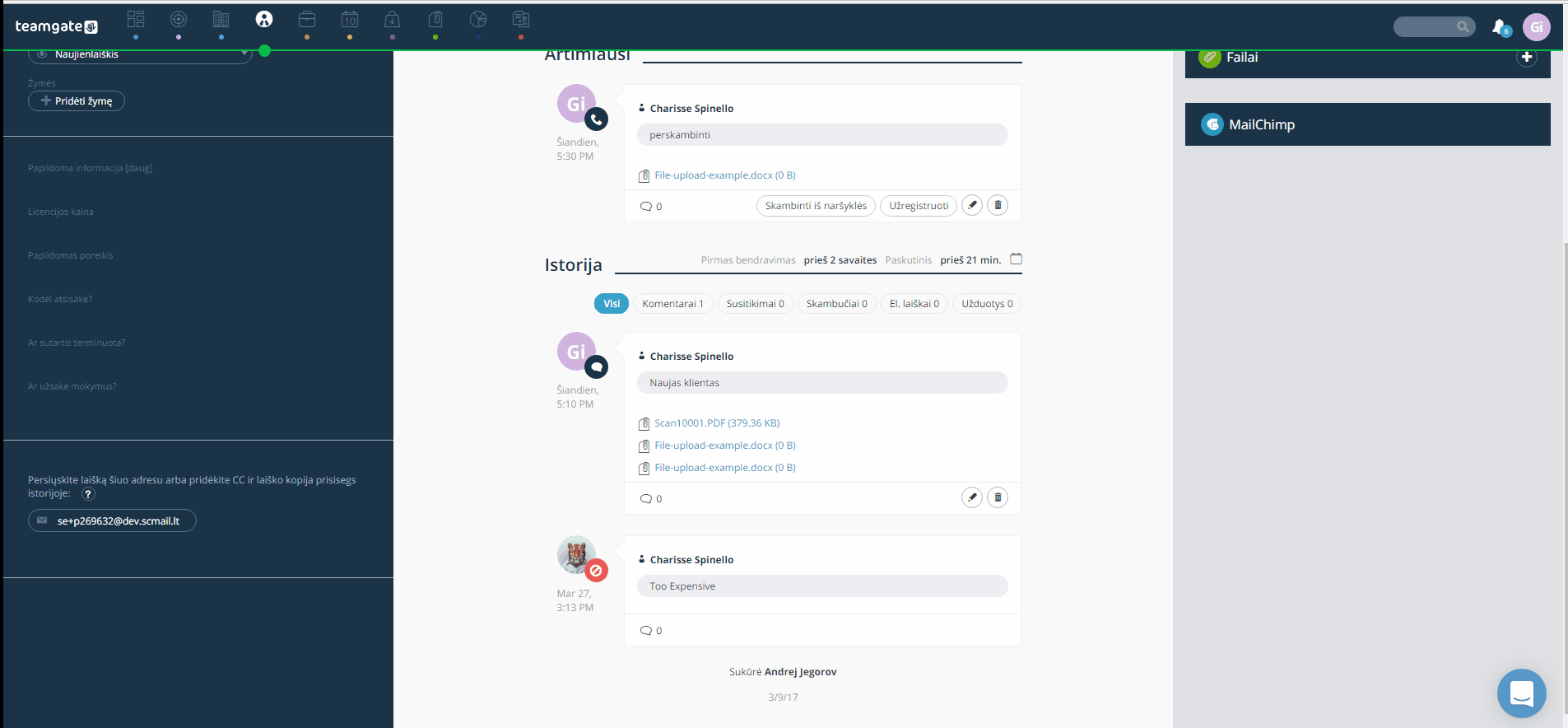The height and width of the screenshot is (728, 1568).
Task: Open the import bag icon
Action: click(x=393, y=19)
